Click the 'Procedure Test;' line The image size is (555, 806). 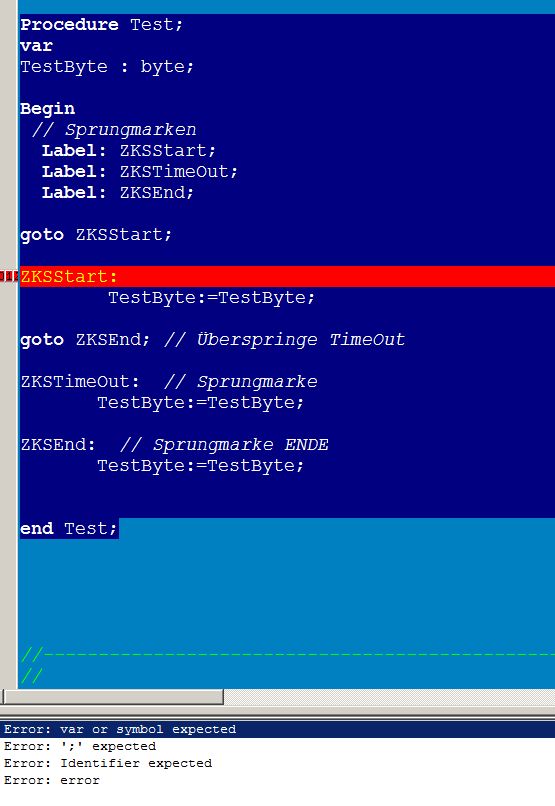[101, 25]
